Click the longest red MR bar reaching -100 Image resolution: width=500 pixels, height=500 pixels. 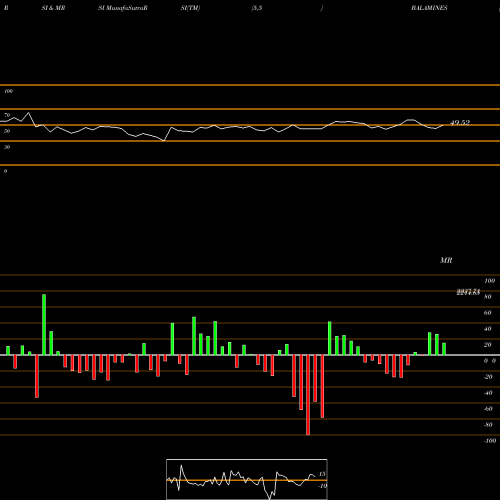pyautogui.click(x=308, y=395)
